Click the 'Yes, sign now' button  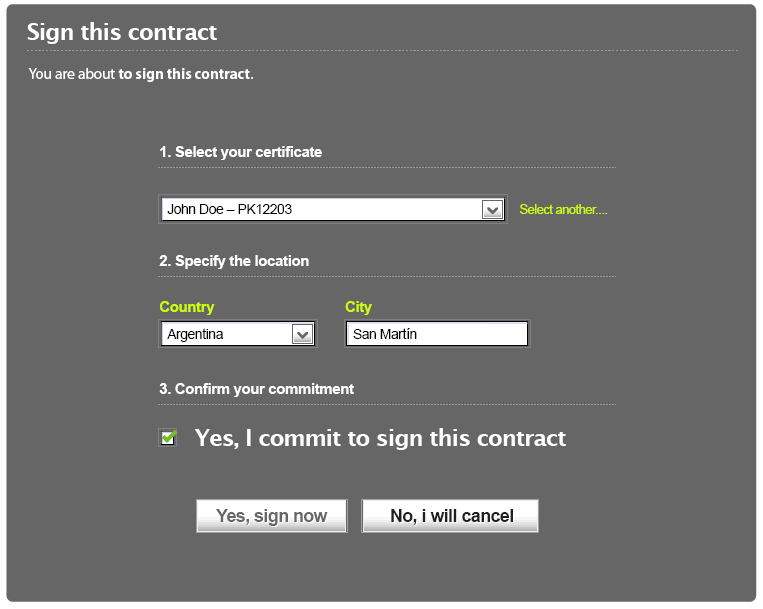[272, 516]
